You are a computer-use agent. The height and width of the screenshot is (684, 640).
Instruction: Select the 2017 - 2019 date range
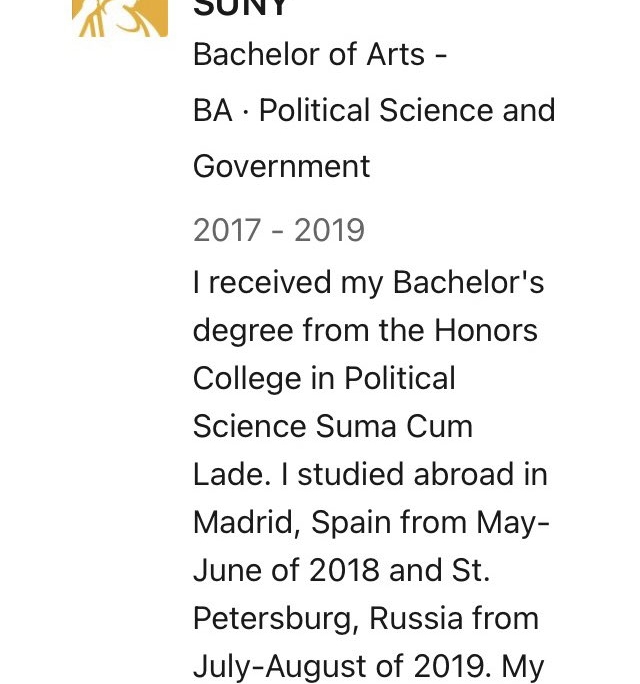tap(279, 230)
